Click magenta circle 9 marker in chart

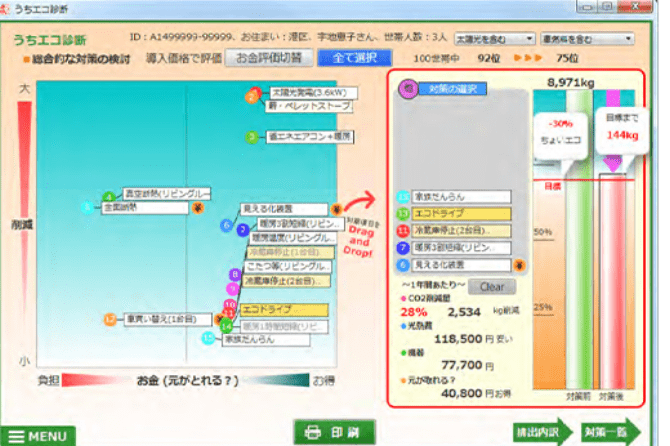[232, 289]
